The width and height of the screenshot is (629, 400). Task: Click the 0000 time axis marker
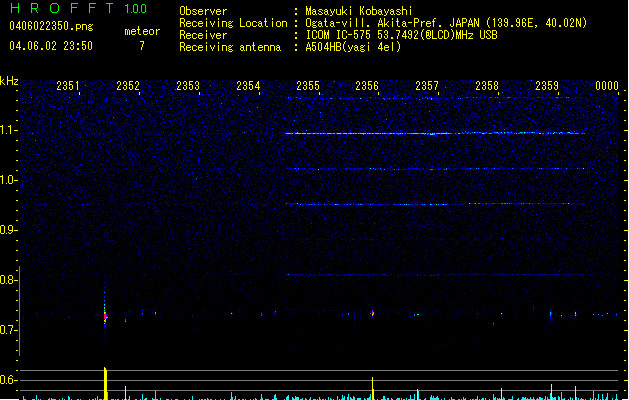tap(607, 86)
